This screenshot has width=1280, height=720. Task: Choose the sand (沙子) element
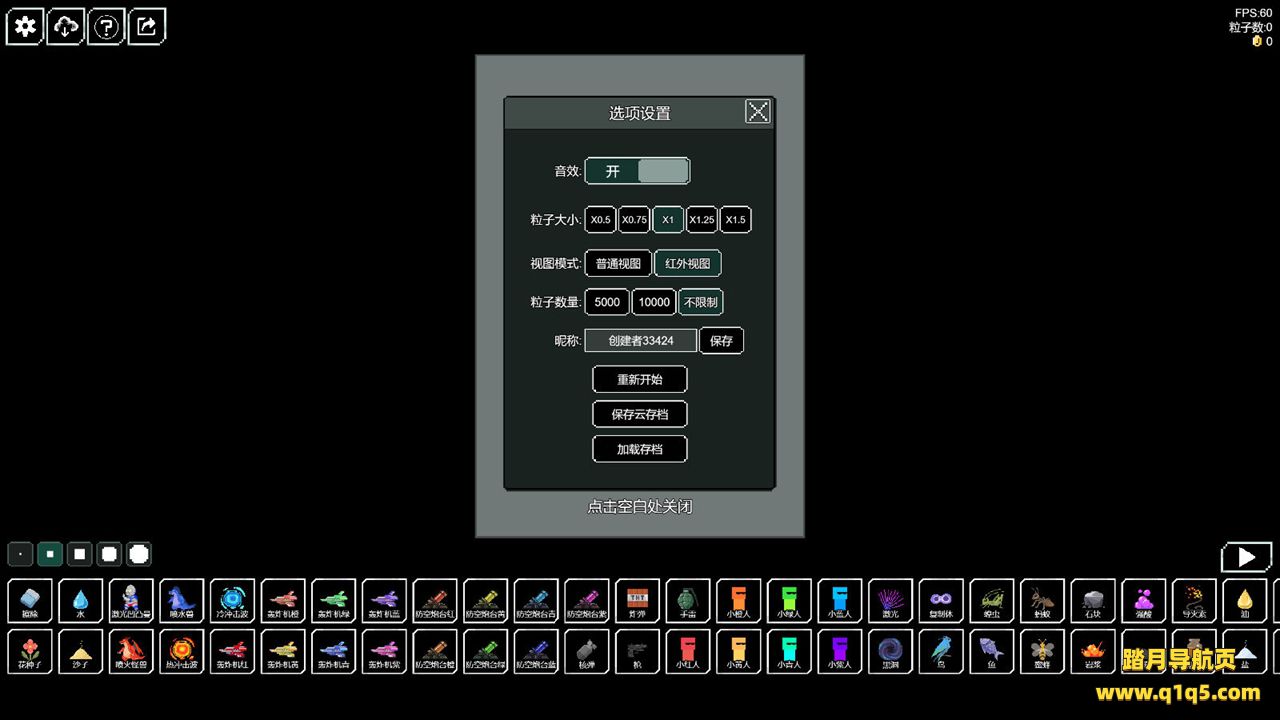click(x=80, y=651)
